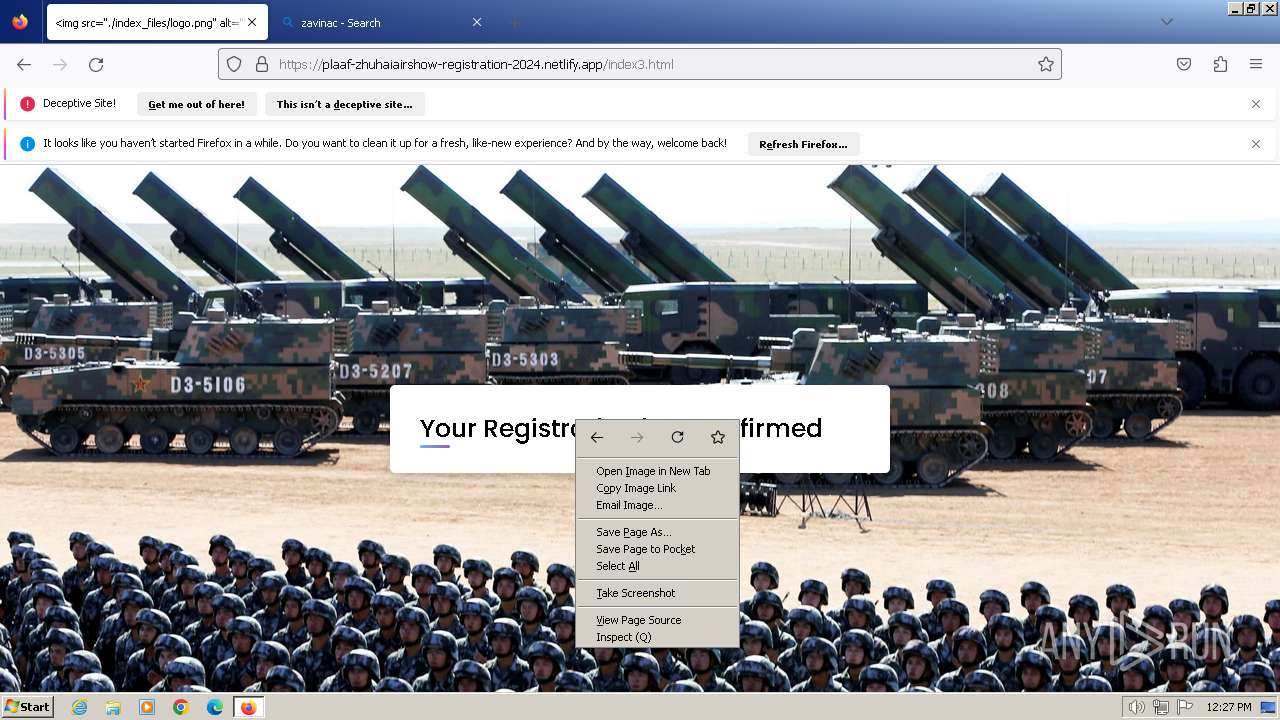
Task: Launch Internet Explorer from taskbar
Action: tap(80, 707)
